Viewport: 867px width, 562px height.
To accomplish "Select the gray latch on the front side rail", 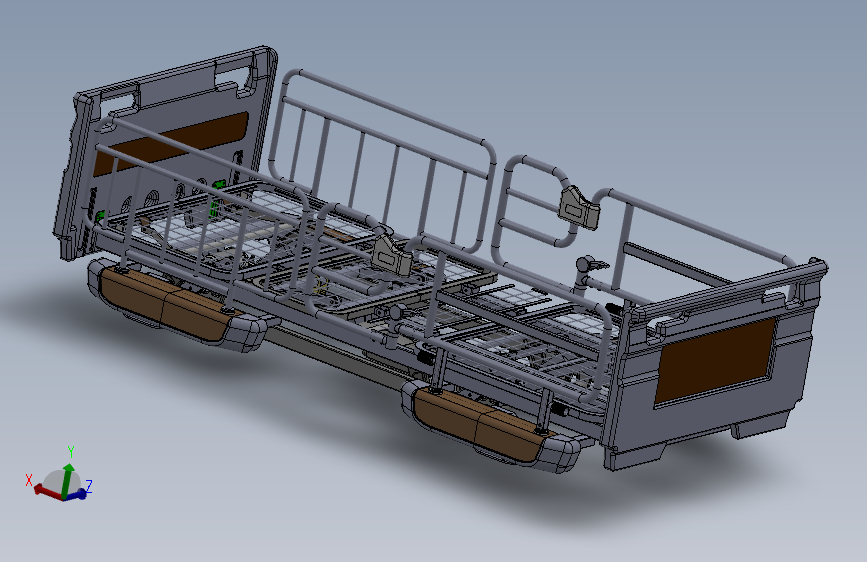I will [x=391, y=256].
